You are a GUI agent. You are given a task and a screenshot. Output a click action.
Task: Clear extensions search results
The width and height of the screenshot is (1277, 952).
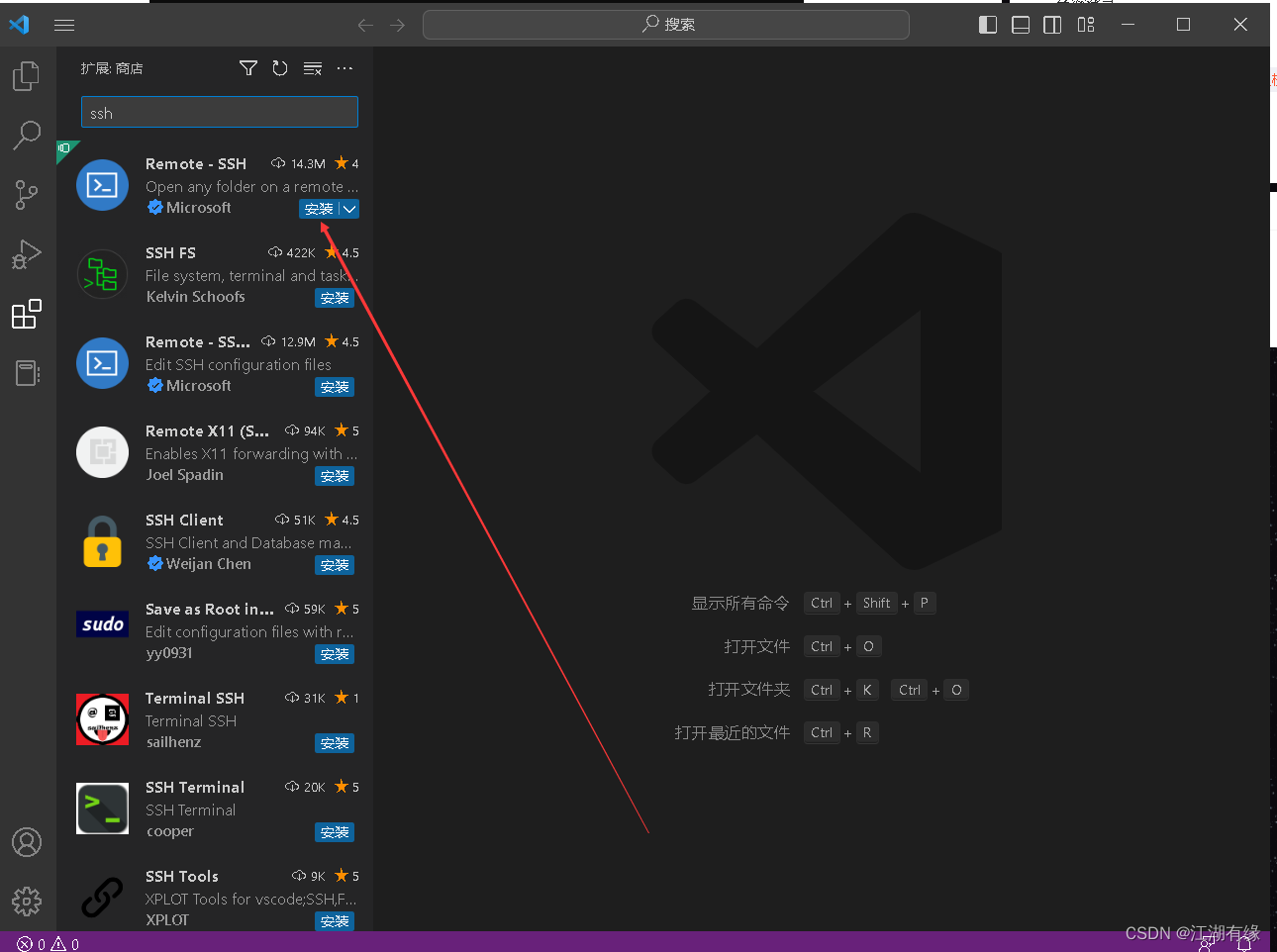coord(313,68)
